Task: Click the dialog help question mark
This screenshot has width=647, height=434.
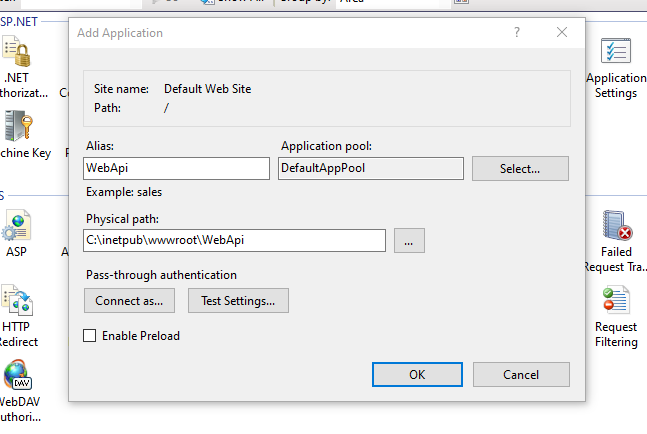Action: point(517,33)
